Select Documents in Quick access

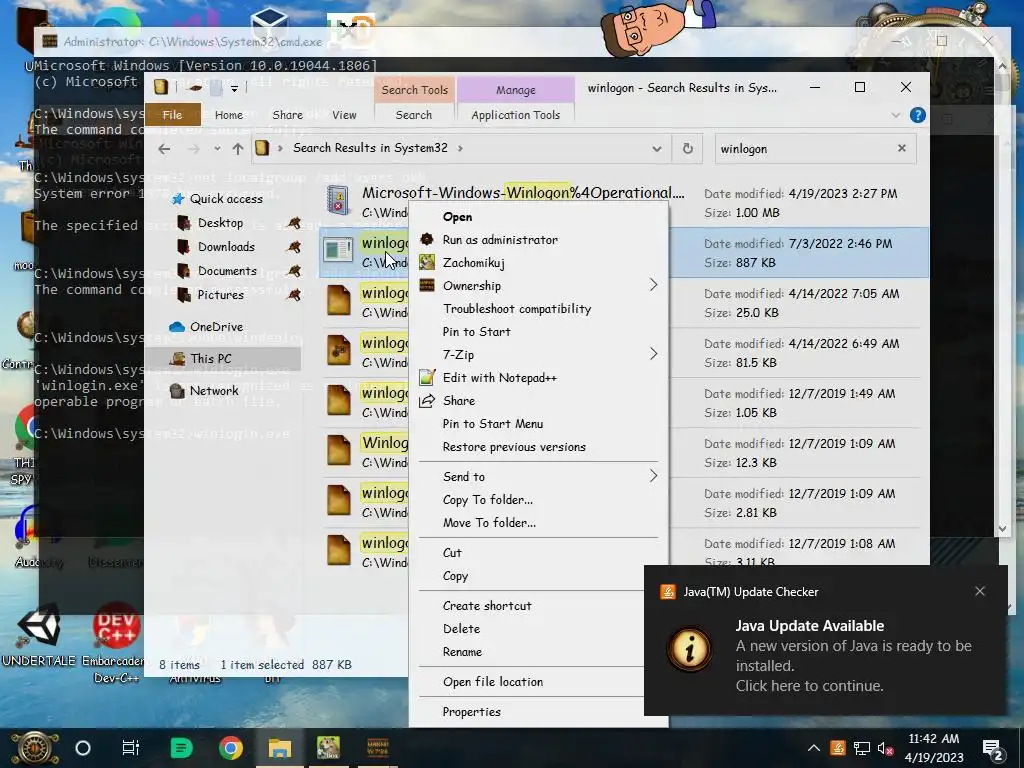pos(227,271)
